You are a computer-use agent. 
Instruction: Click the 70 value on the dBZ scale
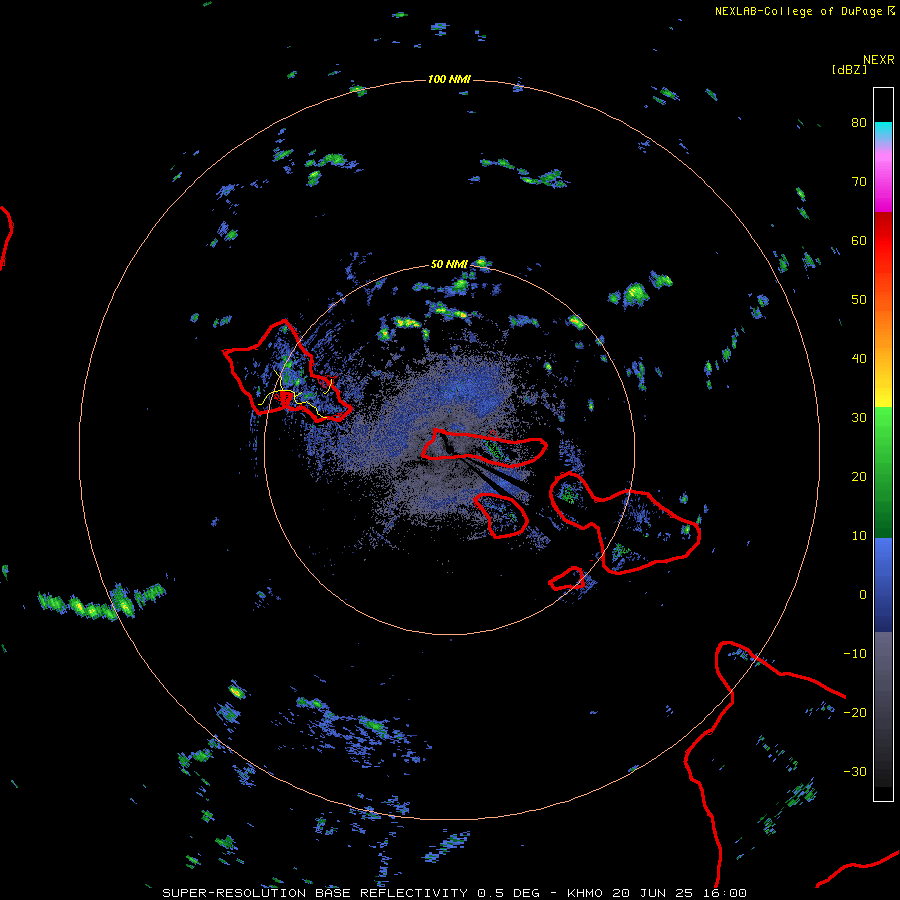(x=859, y=182)
